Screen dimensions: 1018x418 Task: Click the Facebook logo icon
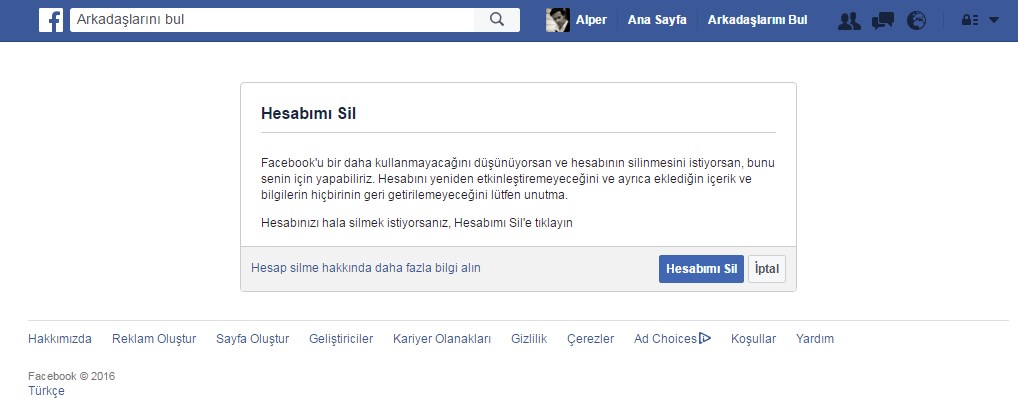click(x=51, y=20)
